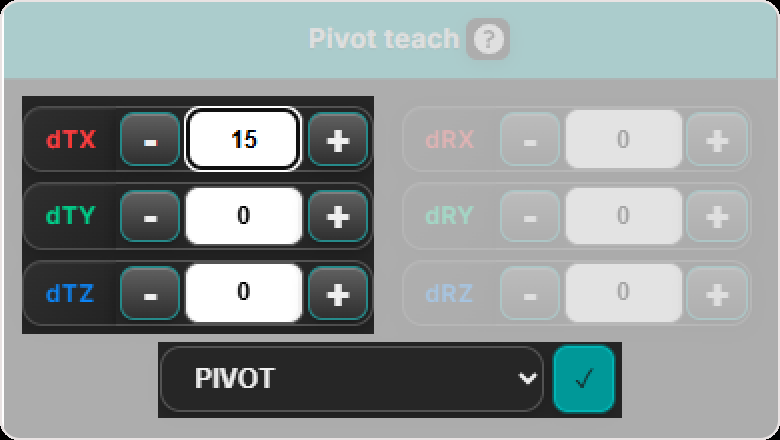
Task: Decrease dRZ with the minus button
Action: click(x=530, y=293)
